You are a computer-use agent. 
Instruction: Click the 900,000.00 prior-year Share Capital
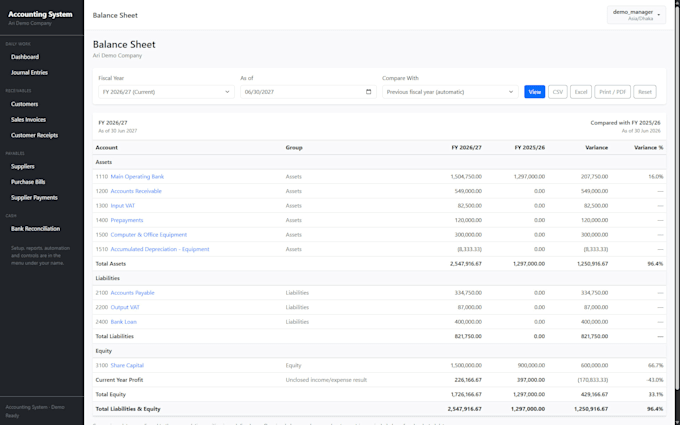click(531, 366)
